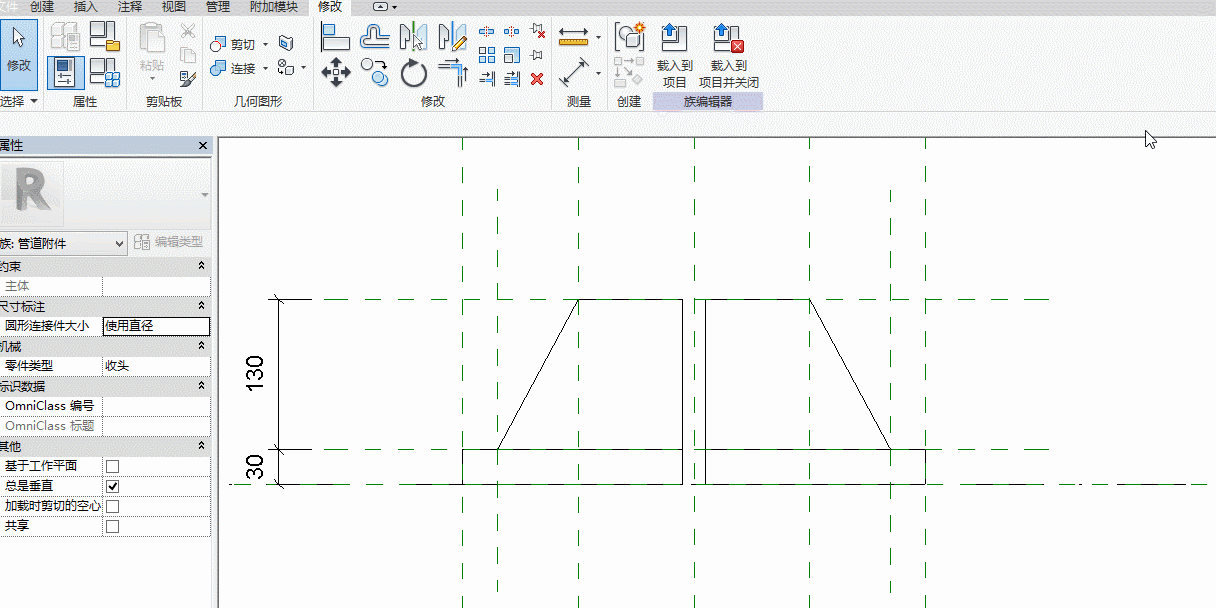Click the red Delete icon
This screenshot has width=1216, height=608.
pyautogui.click(x=537, y=78)
